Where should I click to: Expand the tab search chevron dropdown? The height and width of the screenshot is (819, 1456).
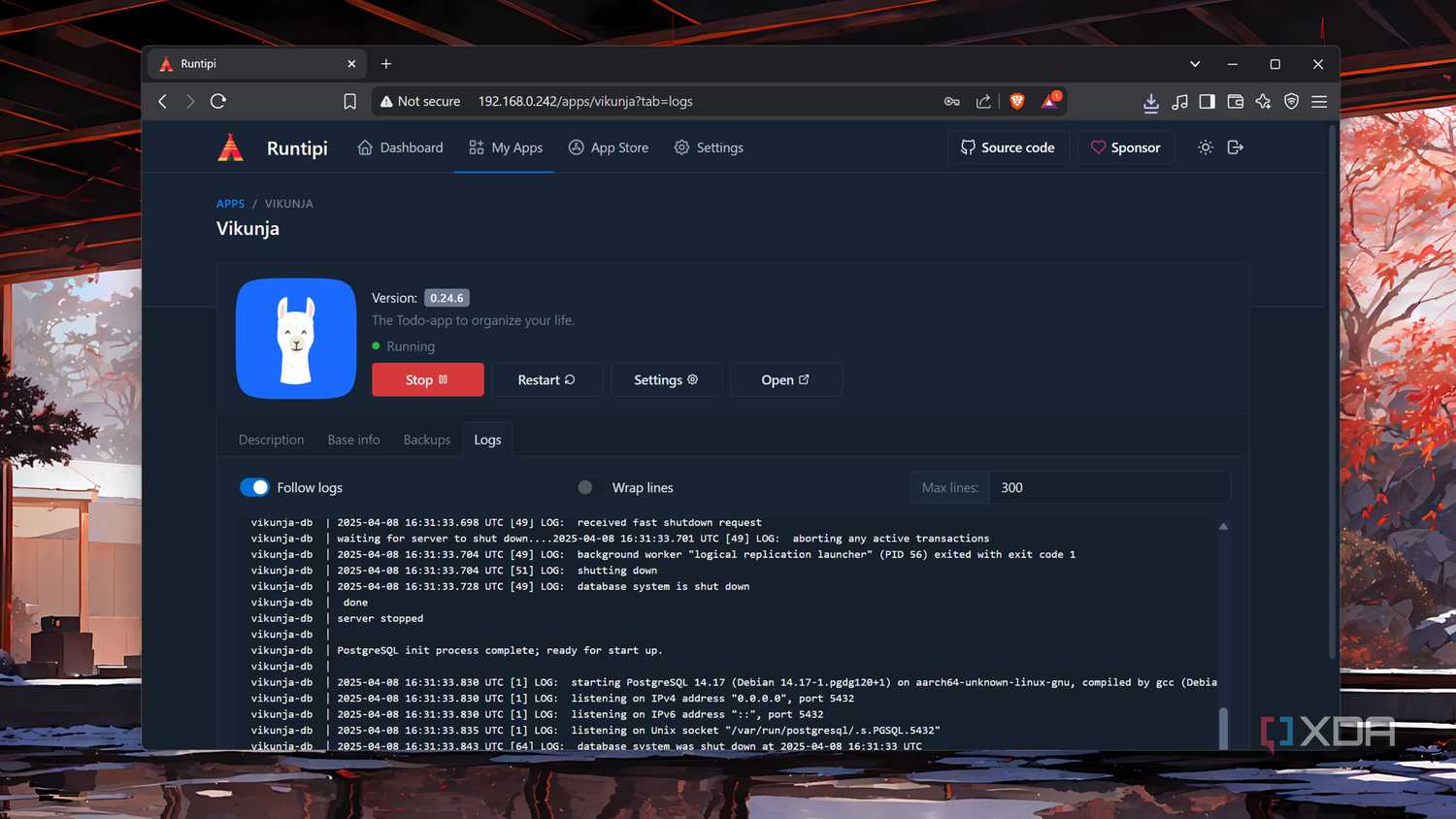1195,64
